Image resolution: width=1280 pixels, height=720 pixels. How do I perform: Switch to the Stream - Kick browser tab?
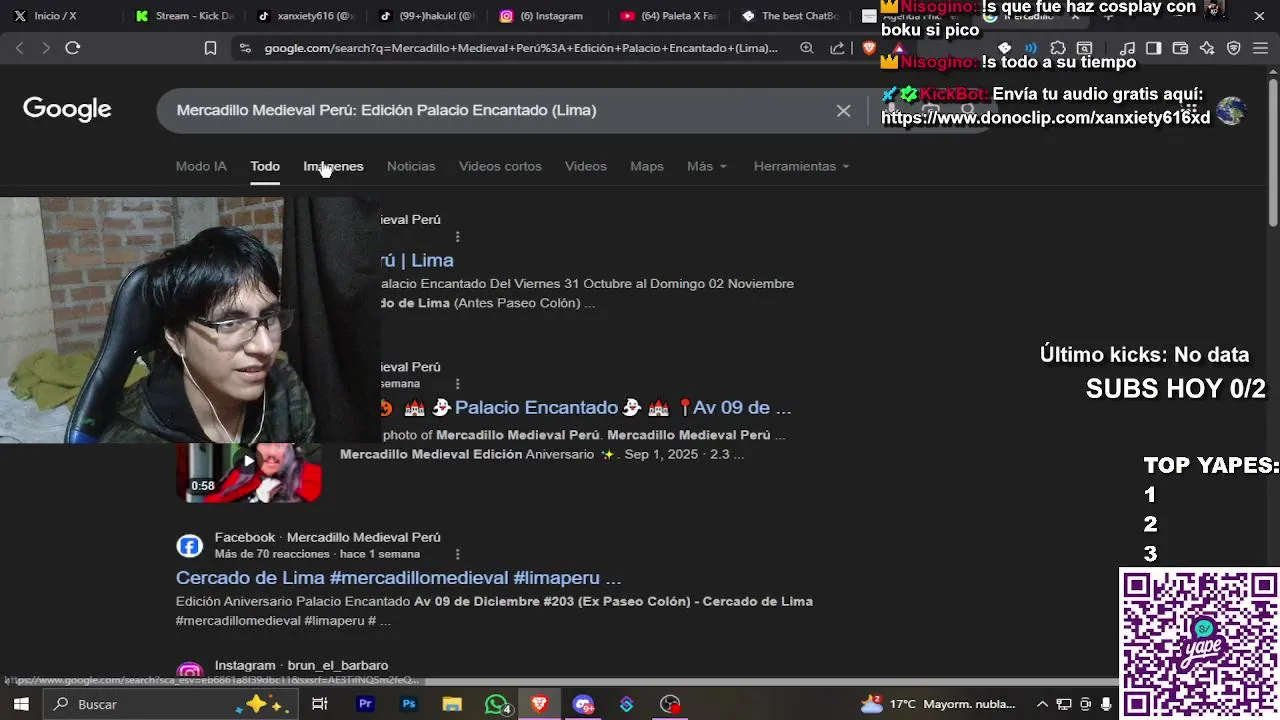(184, 16)
